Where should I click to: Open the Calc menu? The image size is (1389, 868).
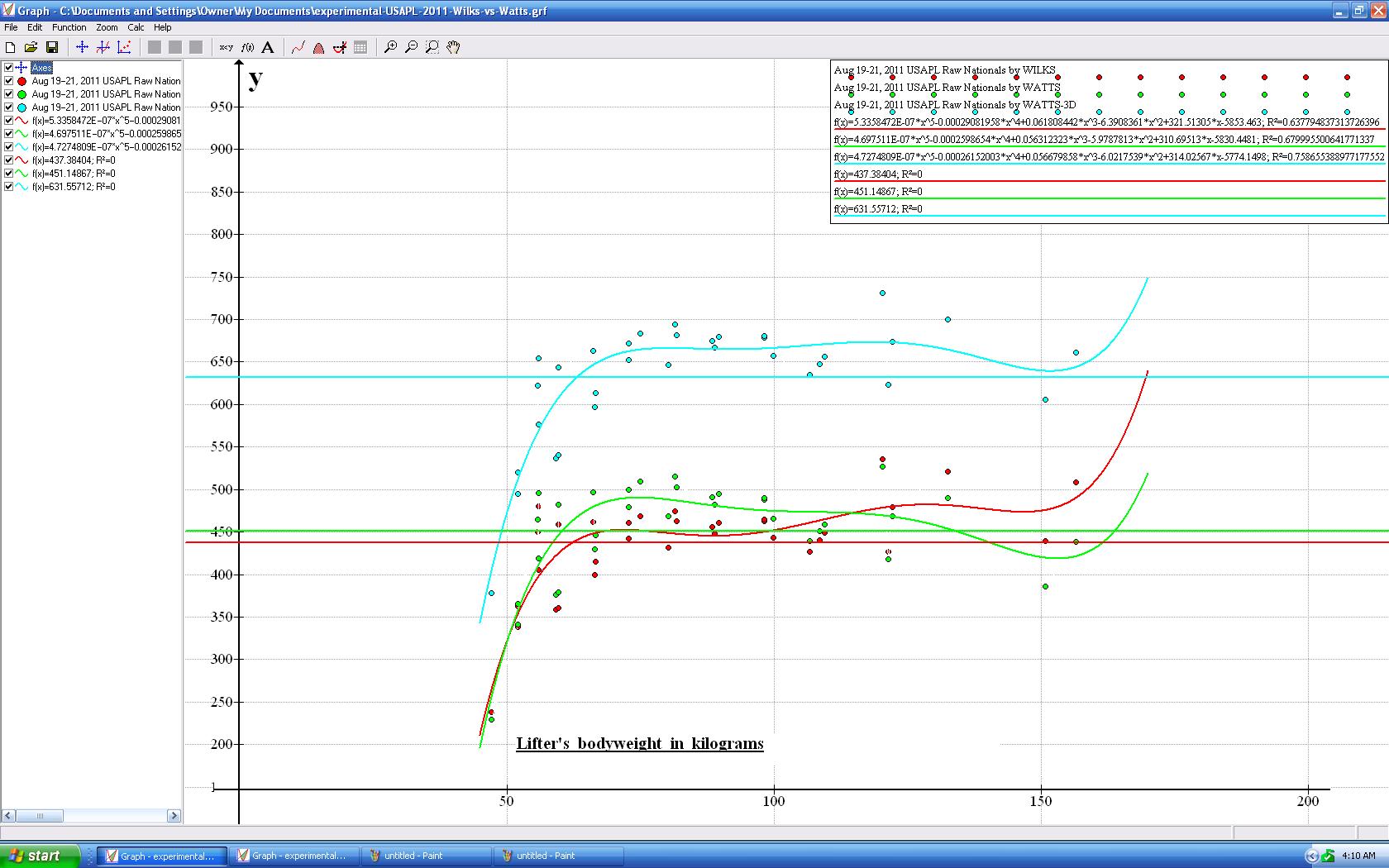pyautogui.click(x=136, y=27)
